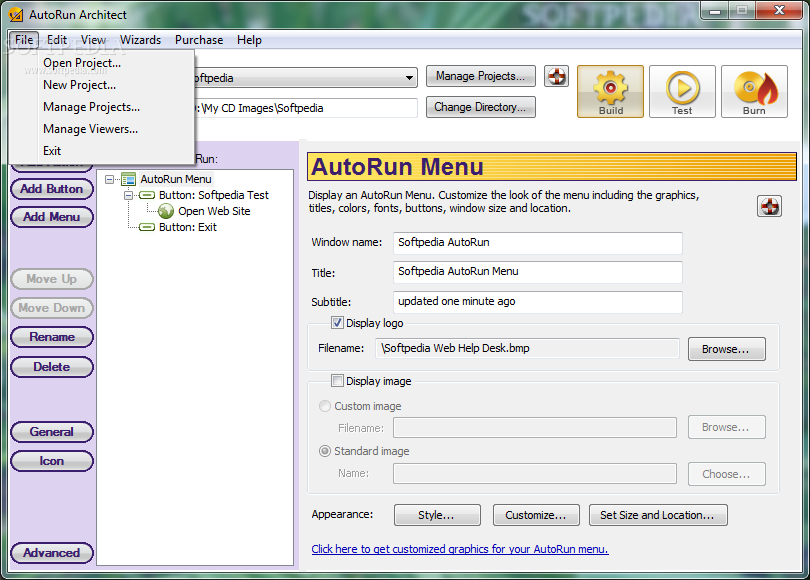Click the Manage Projects... toolbar button

(480, 76)
